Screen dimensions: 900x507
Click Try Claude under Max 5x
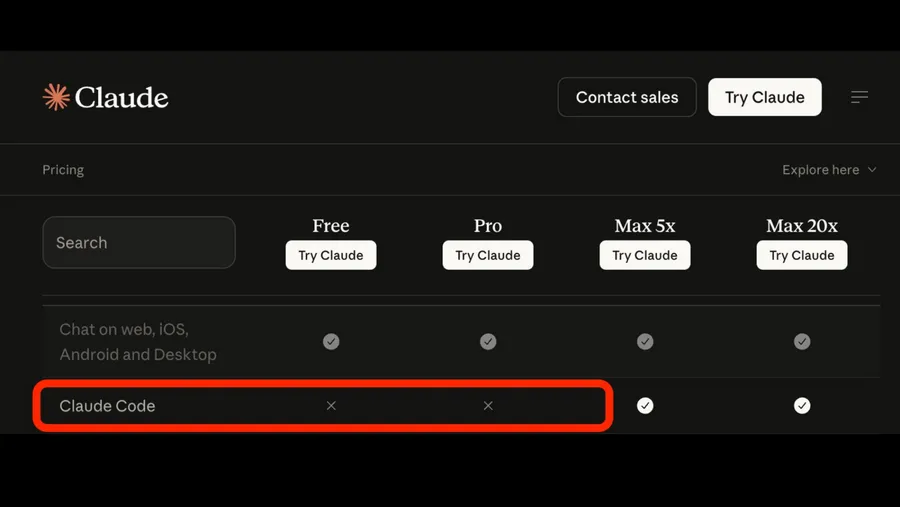click(x=645, y=255)
